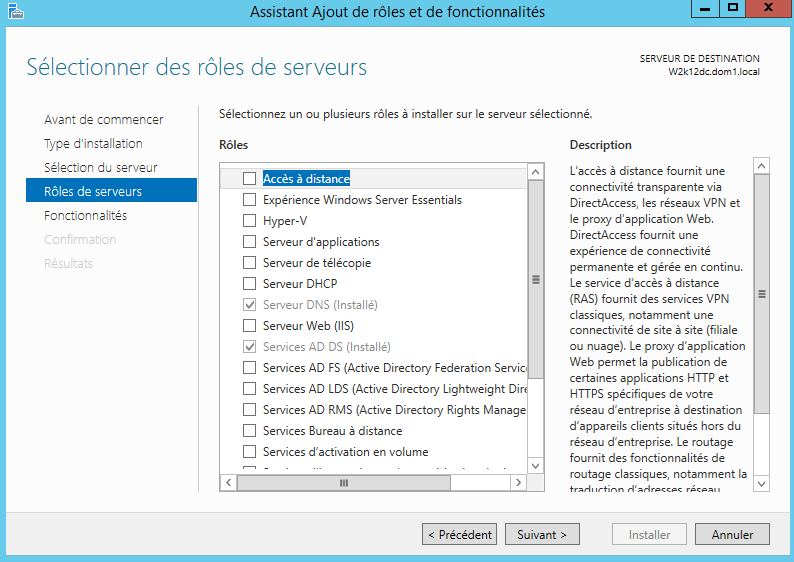Switch to Sélection du serveur step
Viewport: 794px width, 562px height.
point(100,168)
